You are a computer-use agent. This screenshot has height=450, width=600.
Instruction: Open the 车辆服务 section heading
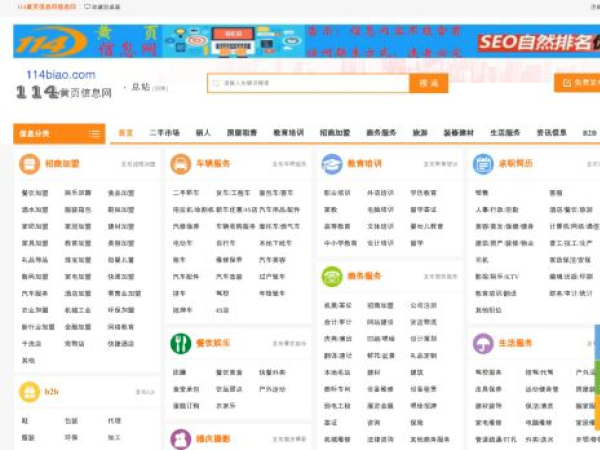pos(213,164)
